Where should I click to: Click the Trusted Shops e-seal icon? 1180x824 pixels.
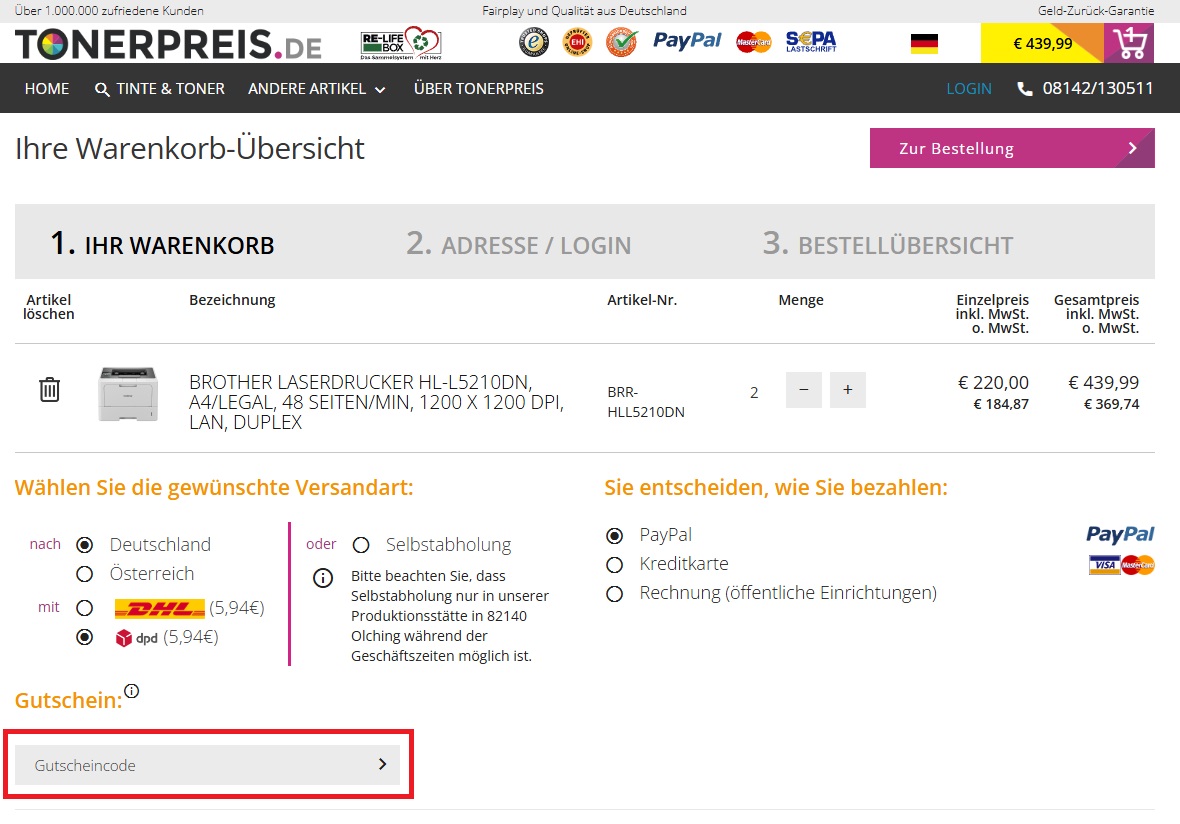click(x=534, y=42)
